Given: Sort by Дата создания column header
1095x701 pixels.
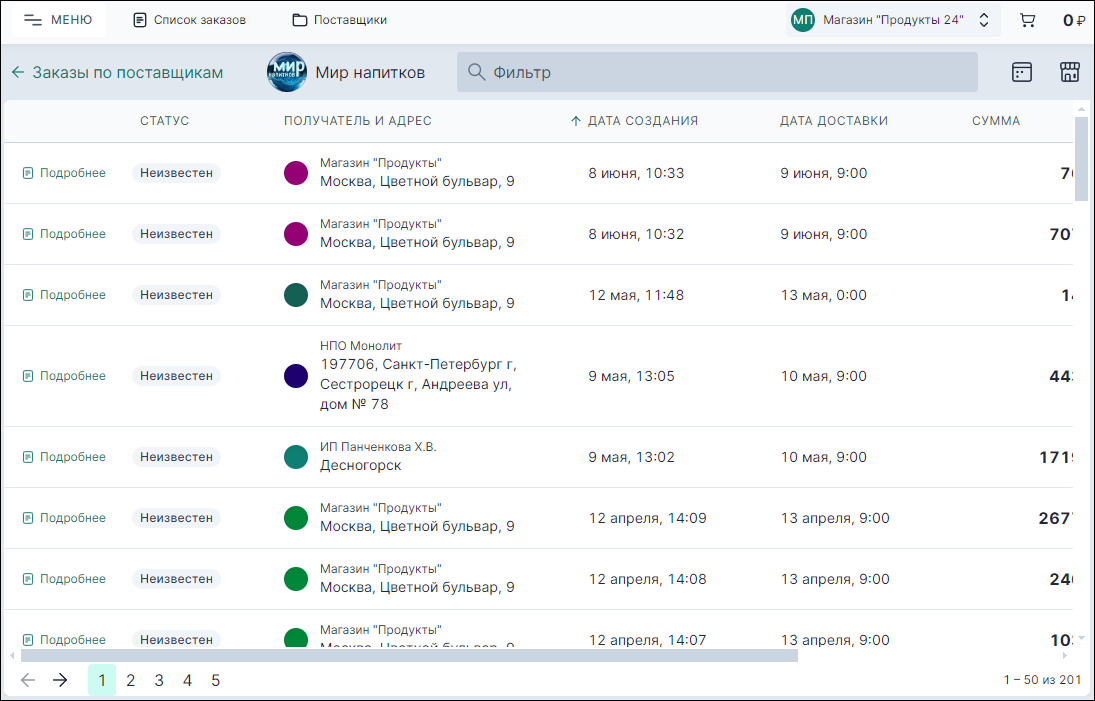Looking at the screenshot, I should [642, 121].
